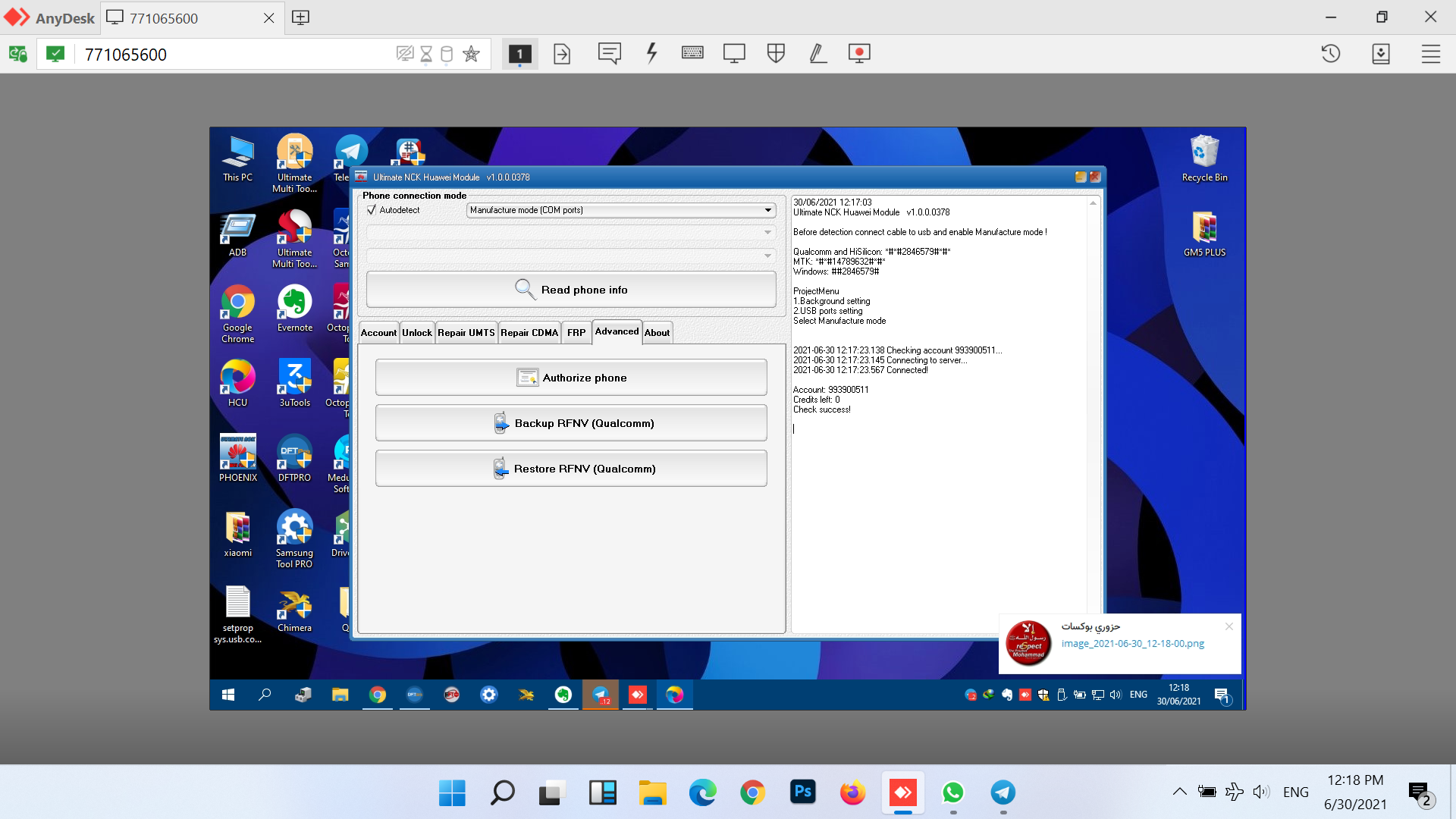Switch to the Account tab
The image size is (1456, 819).
click(378, 333)
